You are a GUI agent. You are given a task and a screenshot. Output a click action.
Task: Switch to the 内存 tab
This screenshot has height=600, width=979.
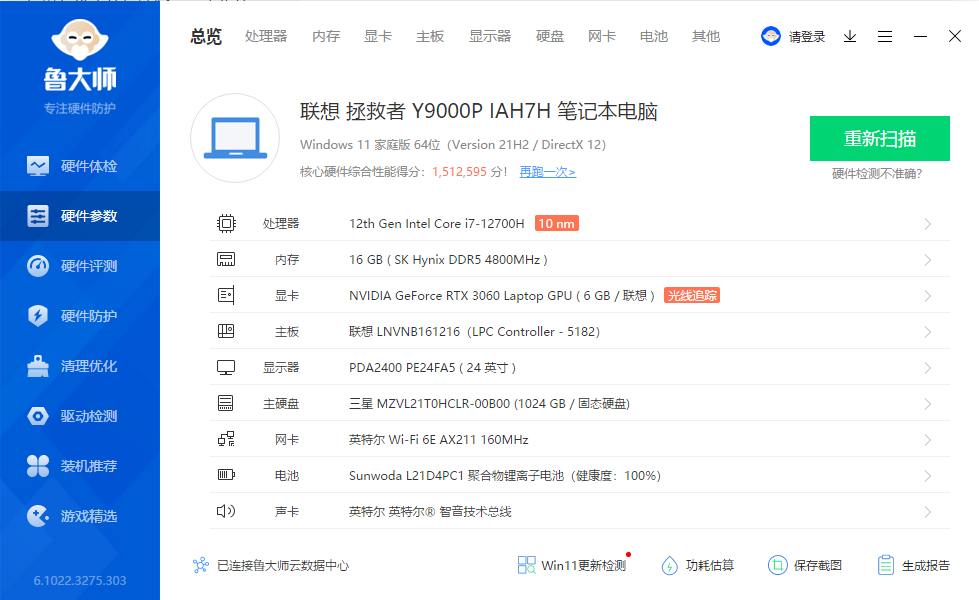tap(326, 36)
